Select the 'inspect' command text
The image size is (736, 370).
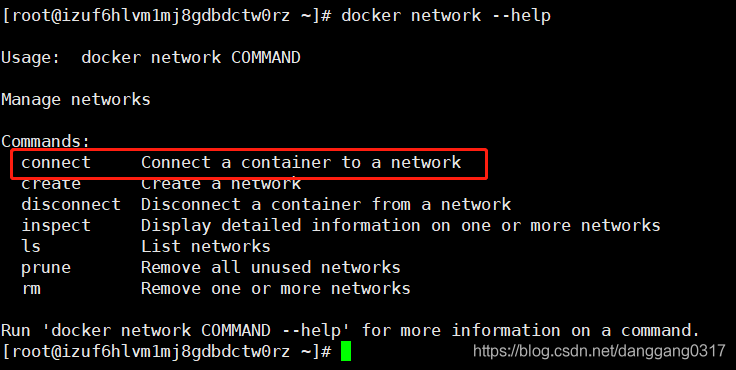[x=56, y=226]
